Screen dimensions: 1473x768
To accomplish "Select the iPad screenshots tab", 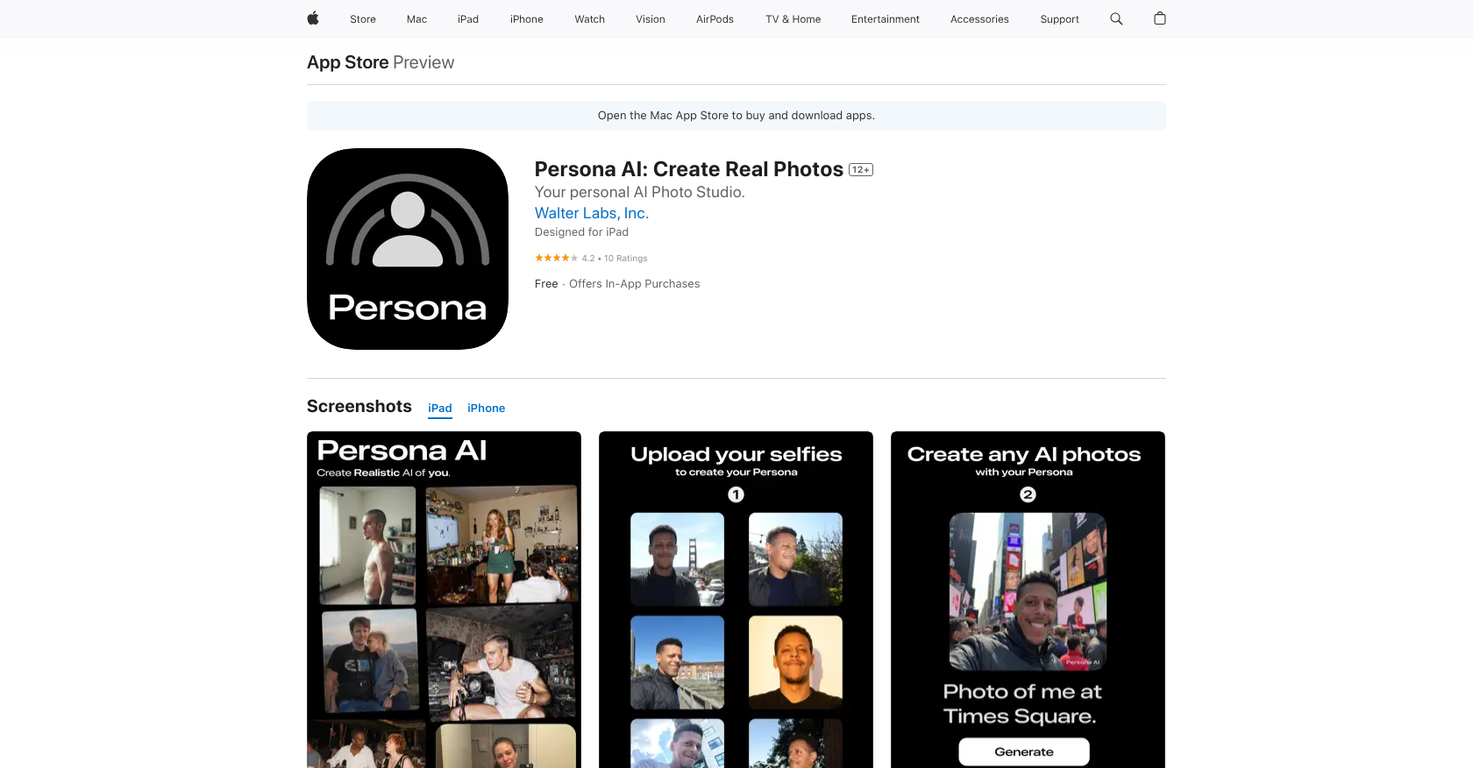I will coord(439,408).
